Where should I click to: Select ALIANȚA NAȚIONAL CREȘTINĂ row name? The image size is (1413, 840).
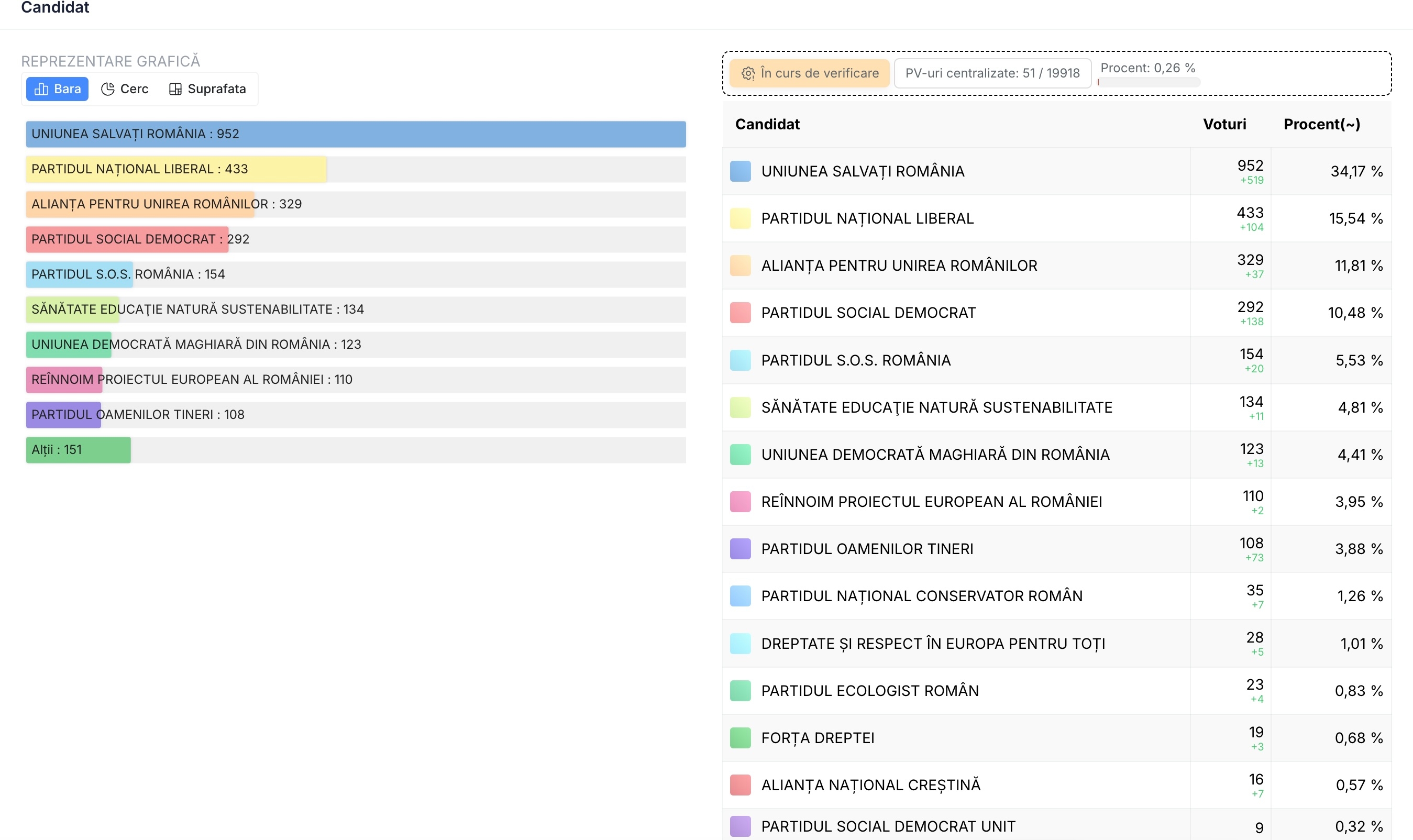(870, 785)
